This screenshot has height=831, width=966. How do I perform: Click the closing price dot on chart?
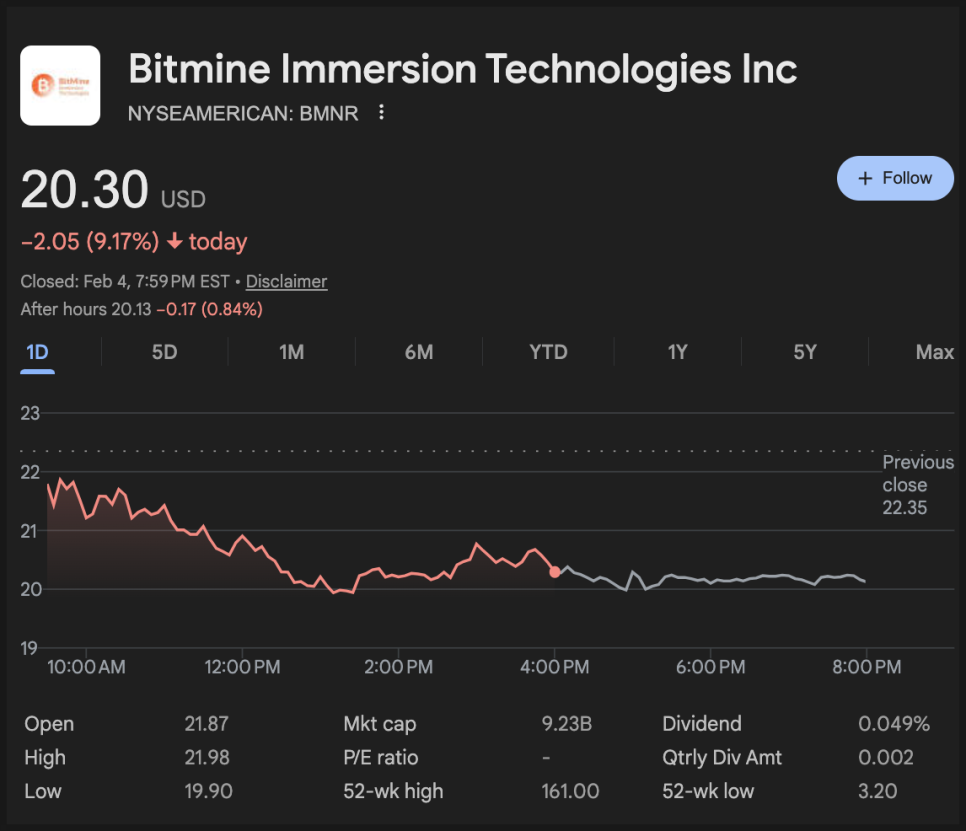(x=555, y=572)
